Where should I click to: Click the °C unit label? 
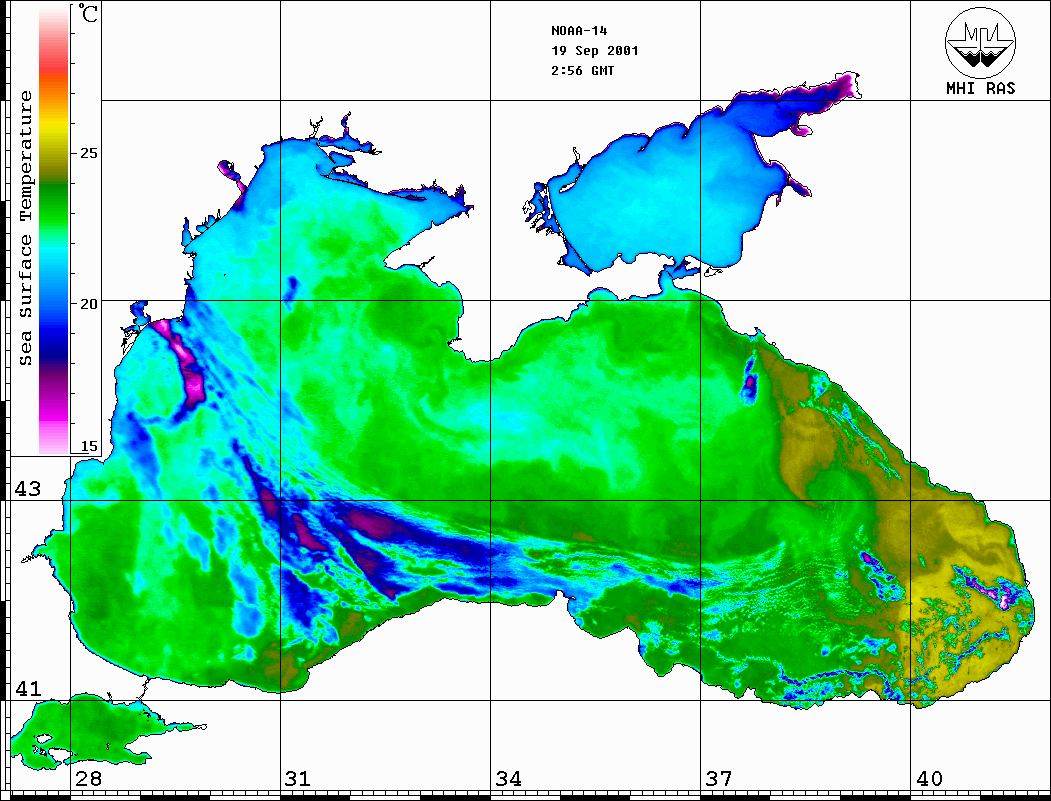point(88,13)
